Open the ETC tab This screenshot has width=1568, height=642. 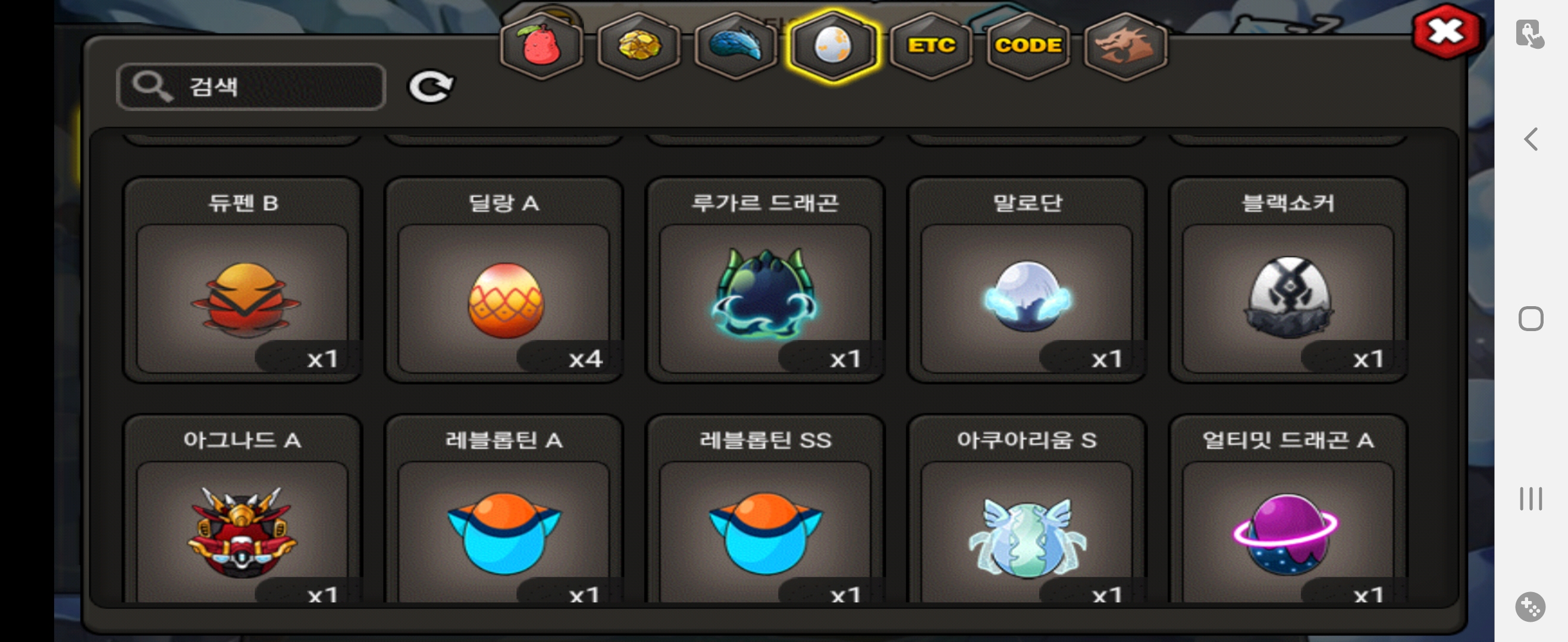pos(931,46)
